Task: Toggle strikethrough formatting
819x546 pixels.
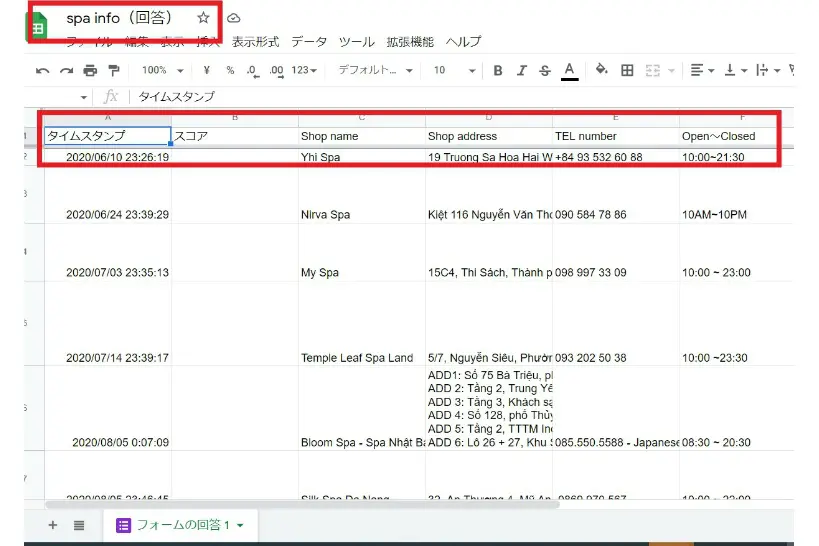Action: pos(545,71)
